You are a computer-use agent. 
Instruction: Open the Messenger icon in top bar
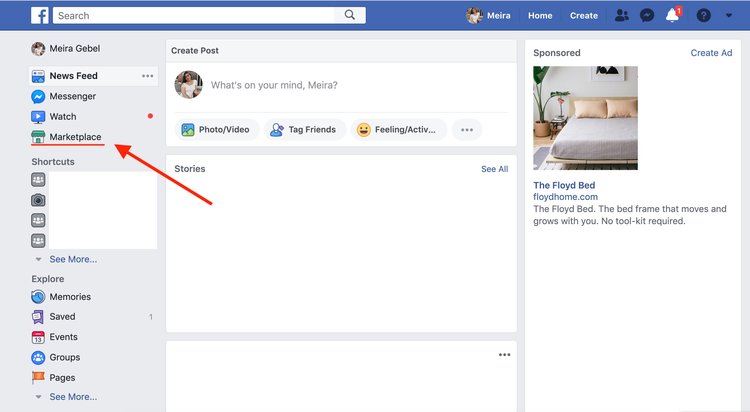click(647, 15)
